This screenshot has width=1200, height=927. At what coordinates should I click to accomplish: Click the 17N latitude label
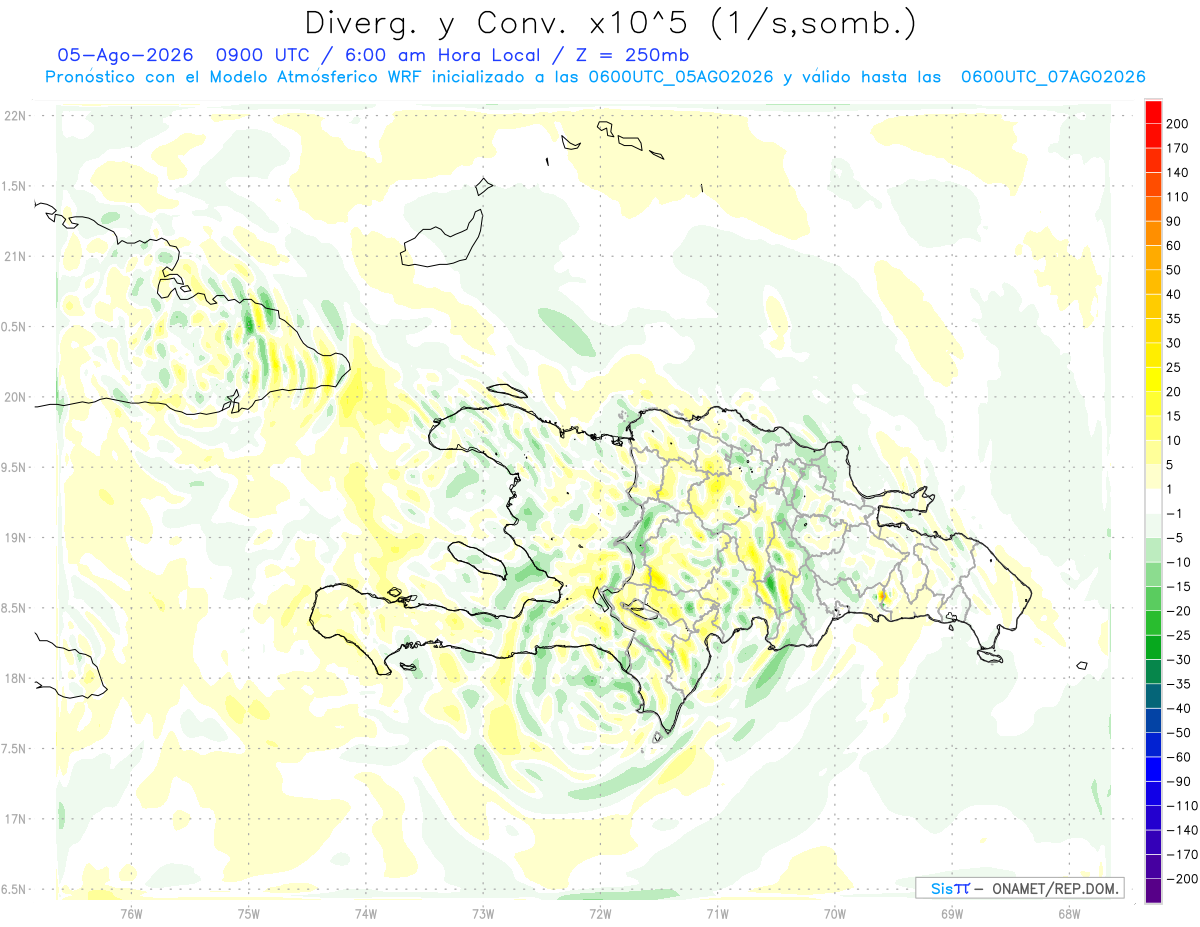14,819
